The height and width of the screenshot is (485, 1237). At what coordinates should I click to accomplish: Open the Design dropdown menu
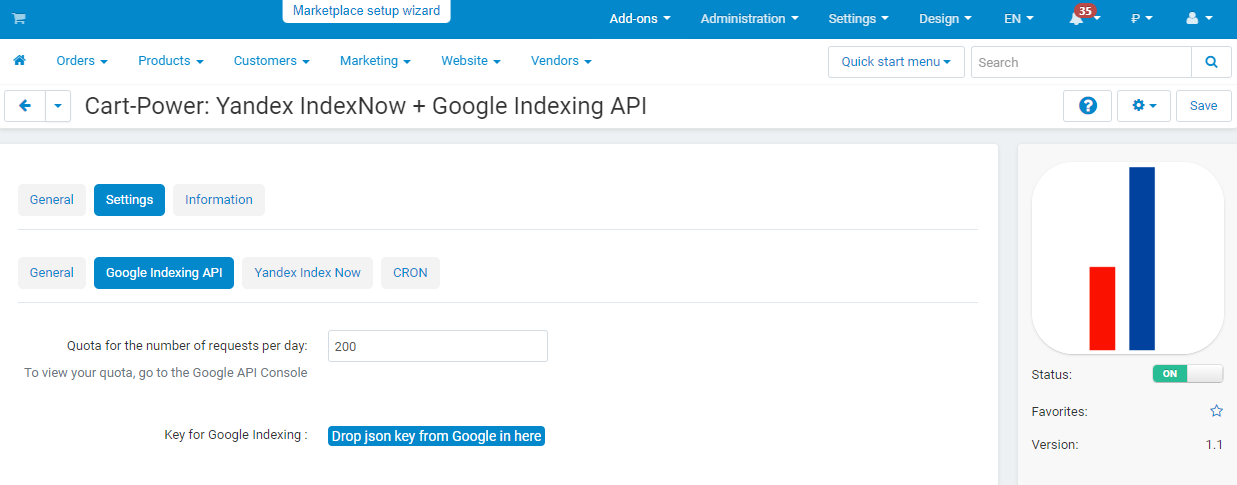(x=945, y=18)
